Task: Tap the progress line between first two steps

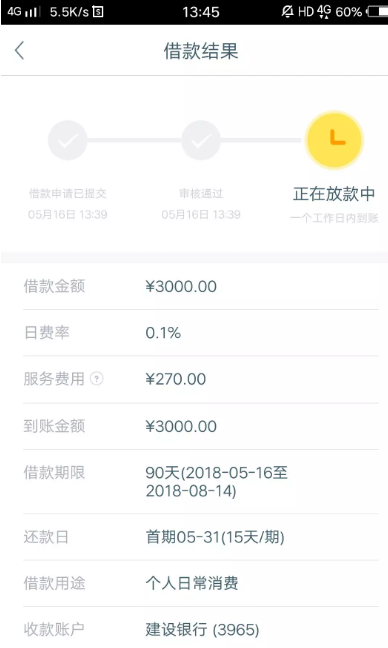Action: click(134, 141)
